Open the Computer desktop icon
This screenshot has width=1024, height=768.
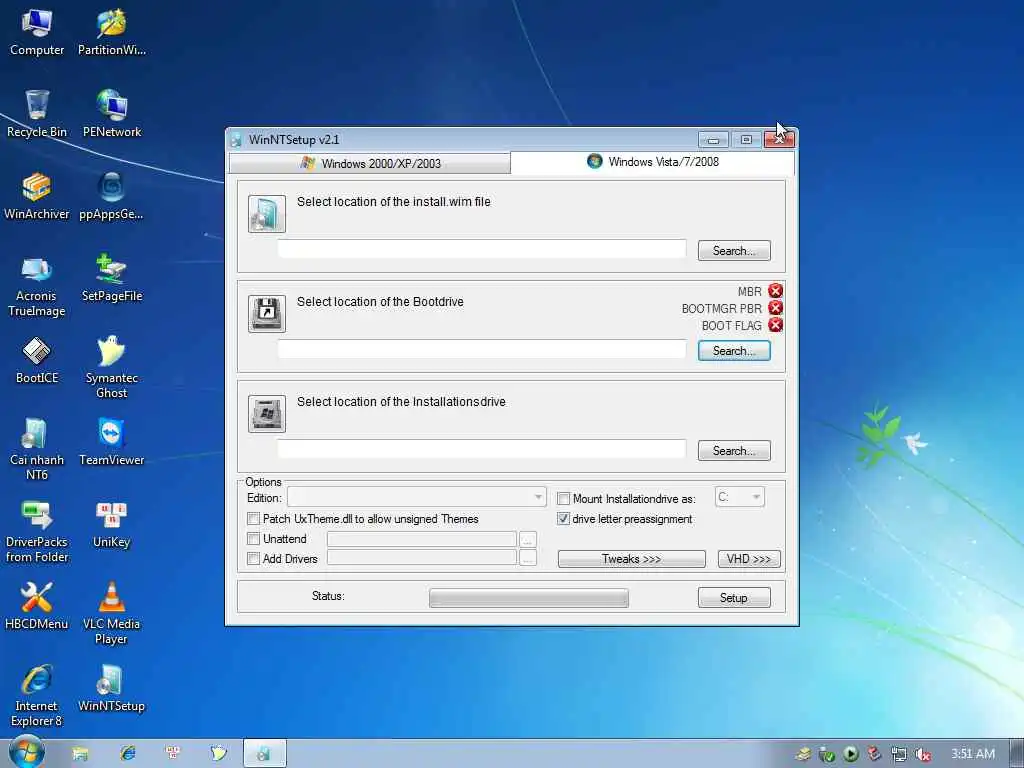pos(37,33)
